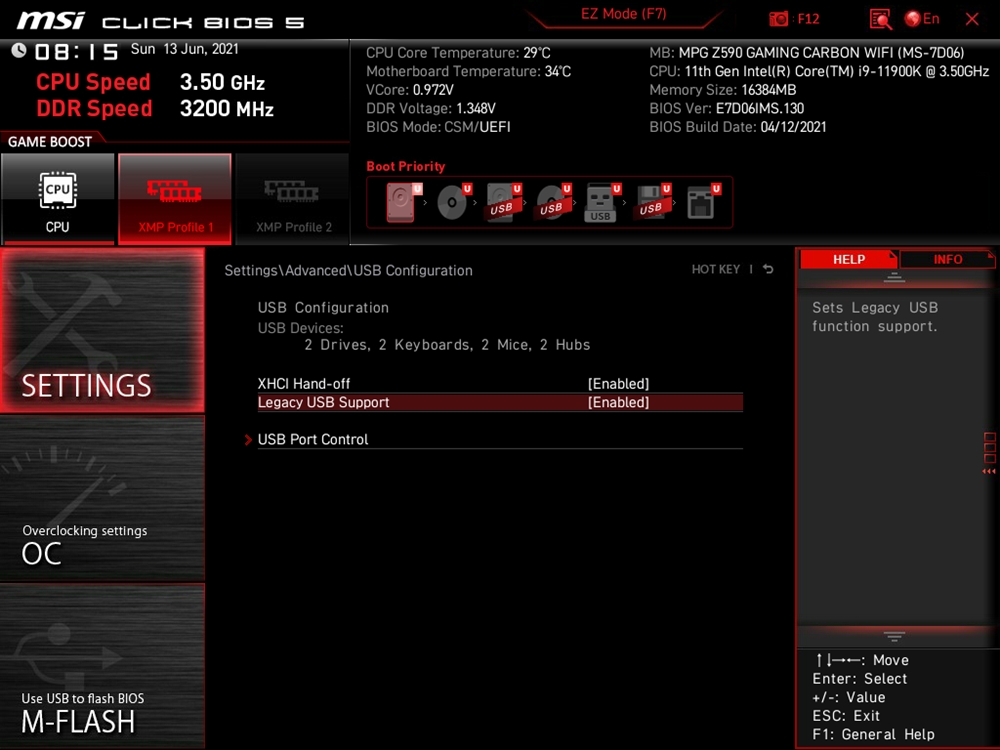Select the USB floppy boot priority icon
Viewport: 1000px width, 750px height.
(x=652, y=202)
